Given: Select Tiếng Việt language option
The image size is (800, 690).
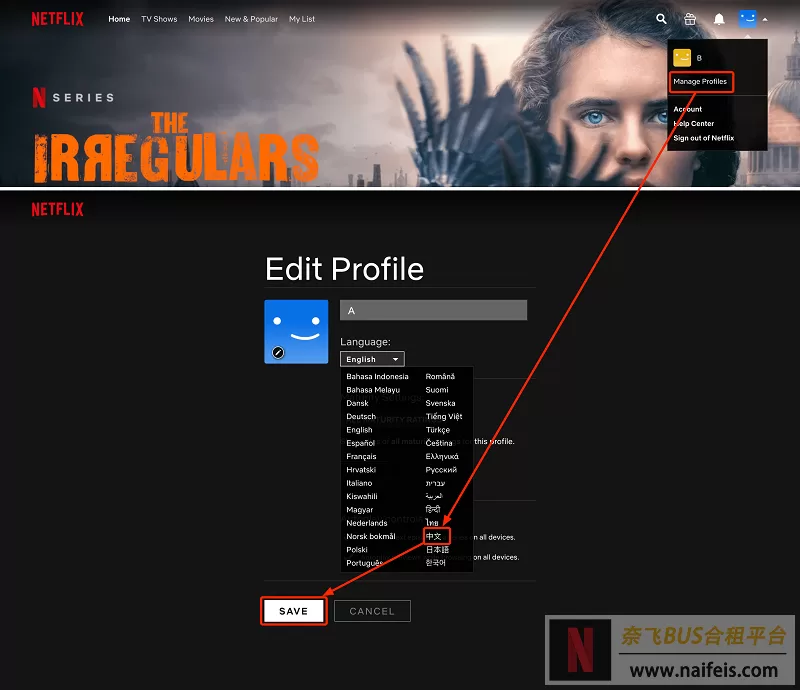Looking at the screenshot, I should click(x=444, y=416).
